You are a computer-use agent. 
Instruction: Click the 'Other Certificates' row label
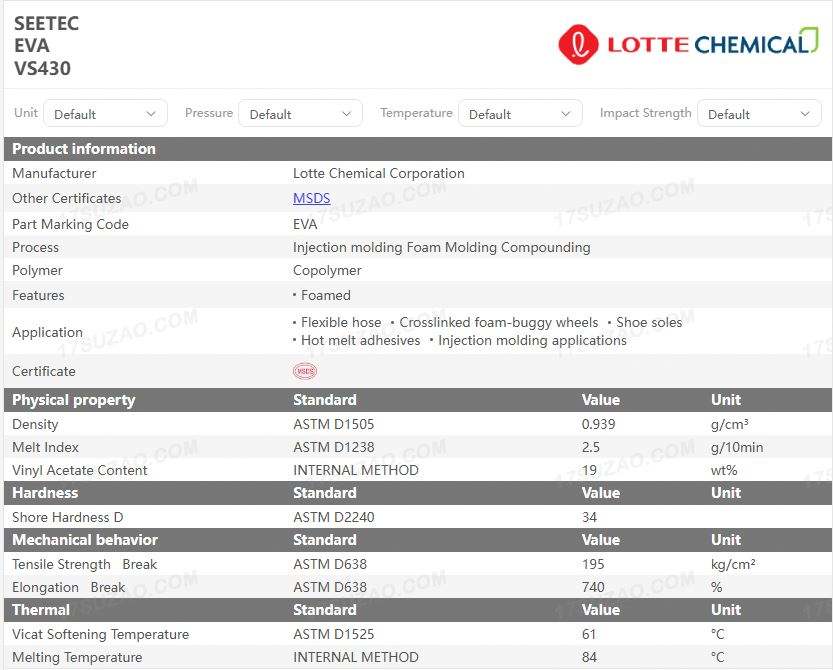click(66, 198)
